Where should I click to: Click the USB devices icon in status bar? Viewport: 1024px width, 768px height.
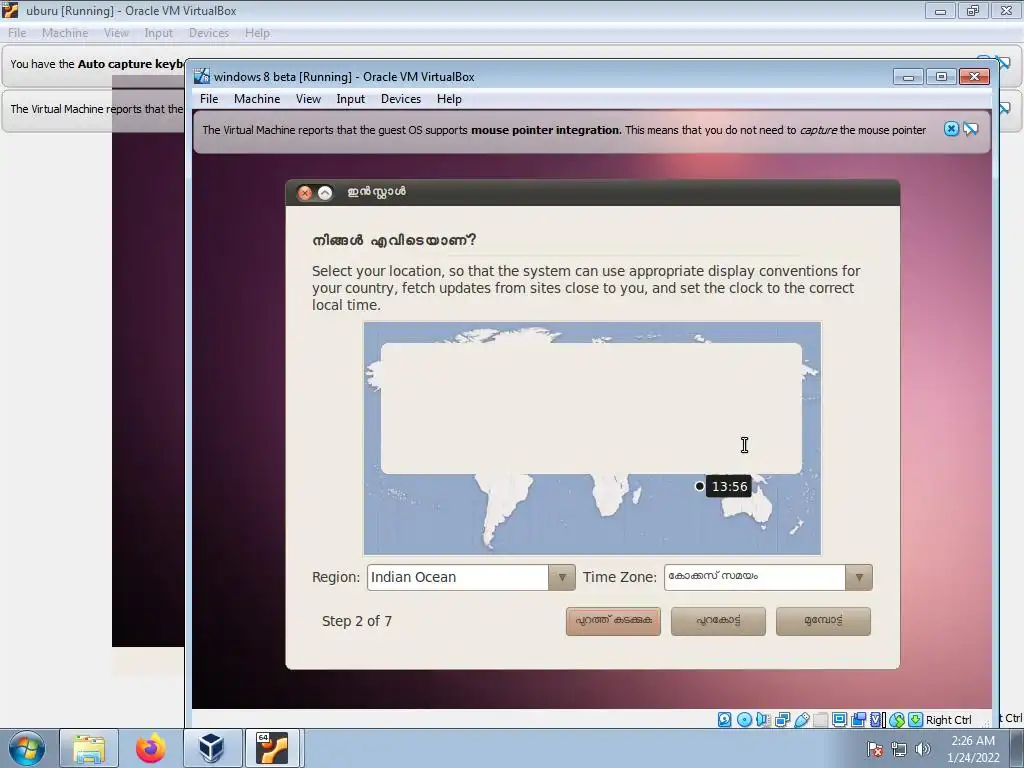pos(802,720)
